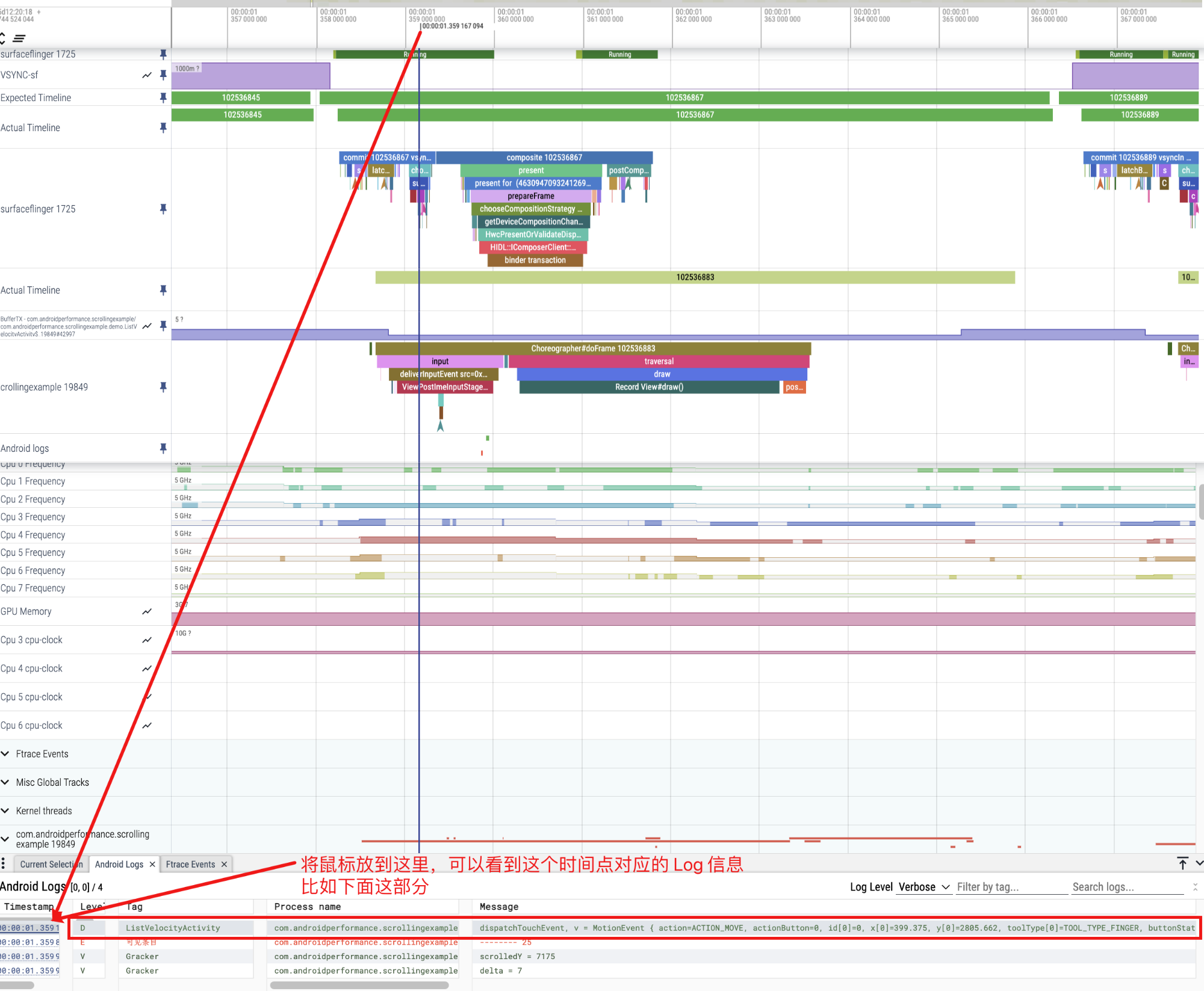
Task: Open the Ftrace Events tab
Action: (x=190, y=864)
